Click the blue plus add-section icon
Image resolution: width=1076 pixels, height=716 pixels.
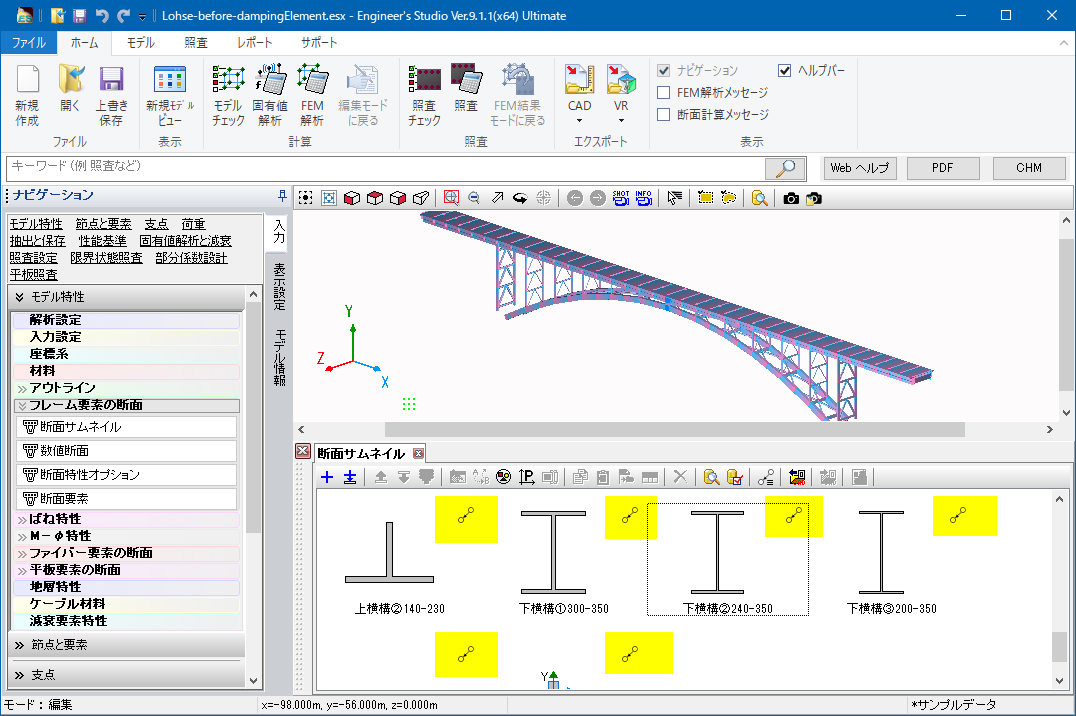click(327, 478)
